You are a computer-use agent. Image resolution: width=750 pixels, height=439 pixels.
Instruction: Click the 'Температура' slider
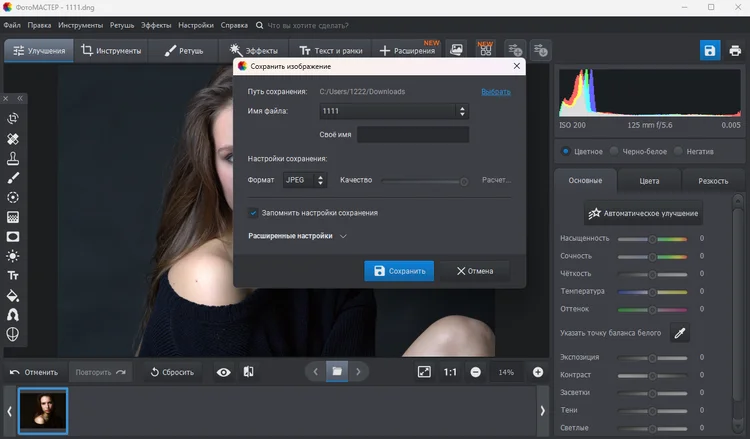[652, 292]
